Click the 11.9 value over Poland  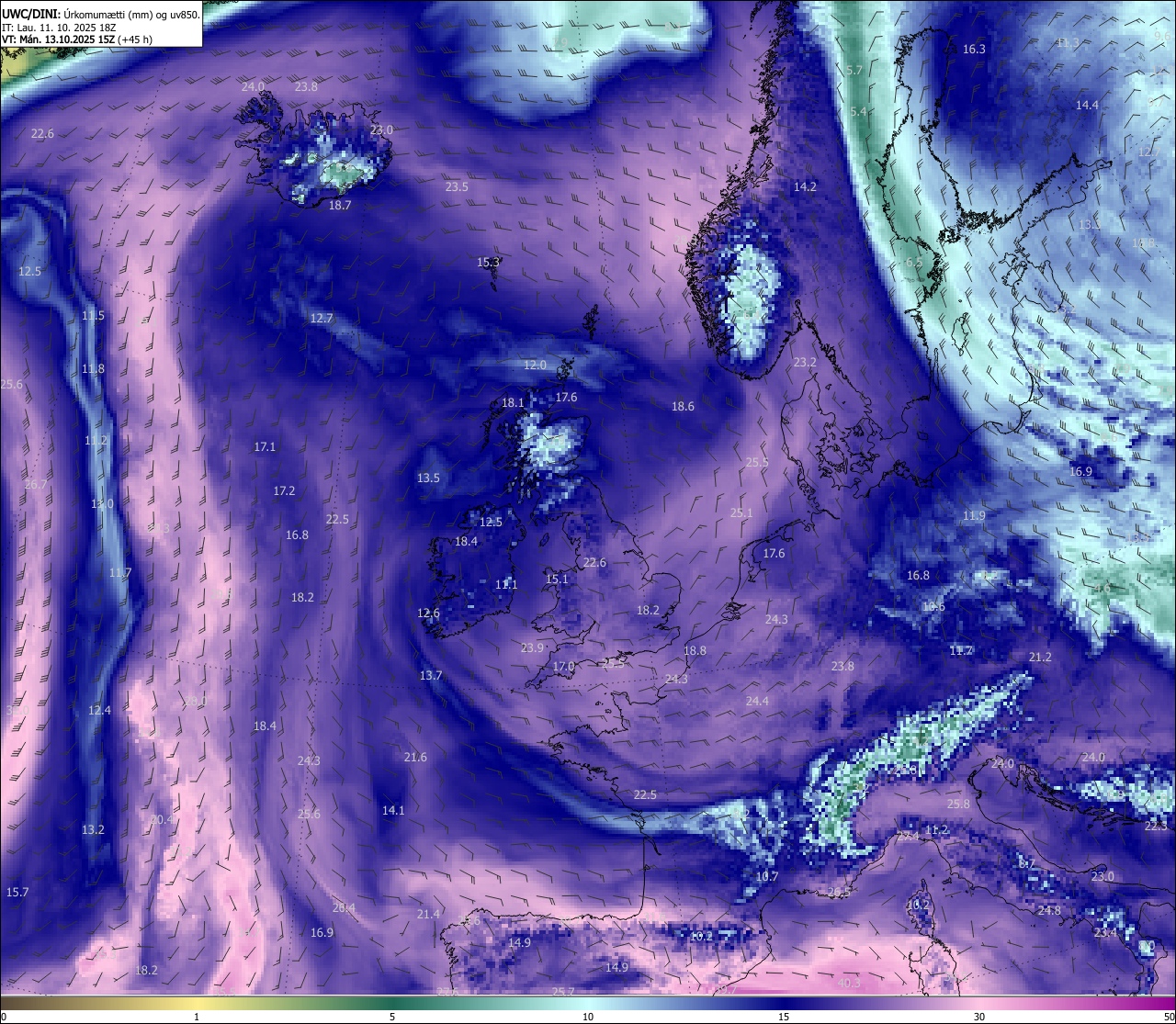click(974, 515)
